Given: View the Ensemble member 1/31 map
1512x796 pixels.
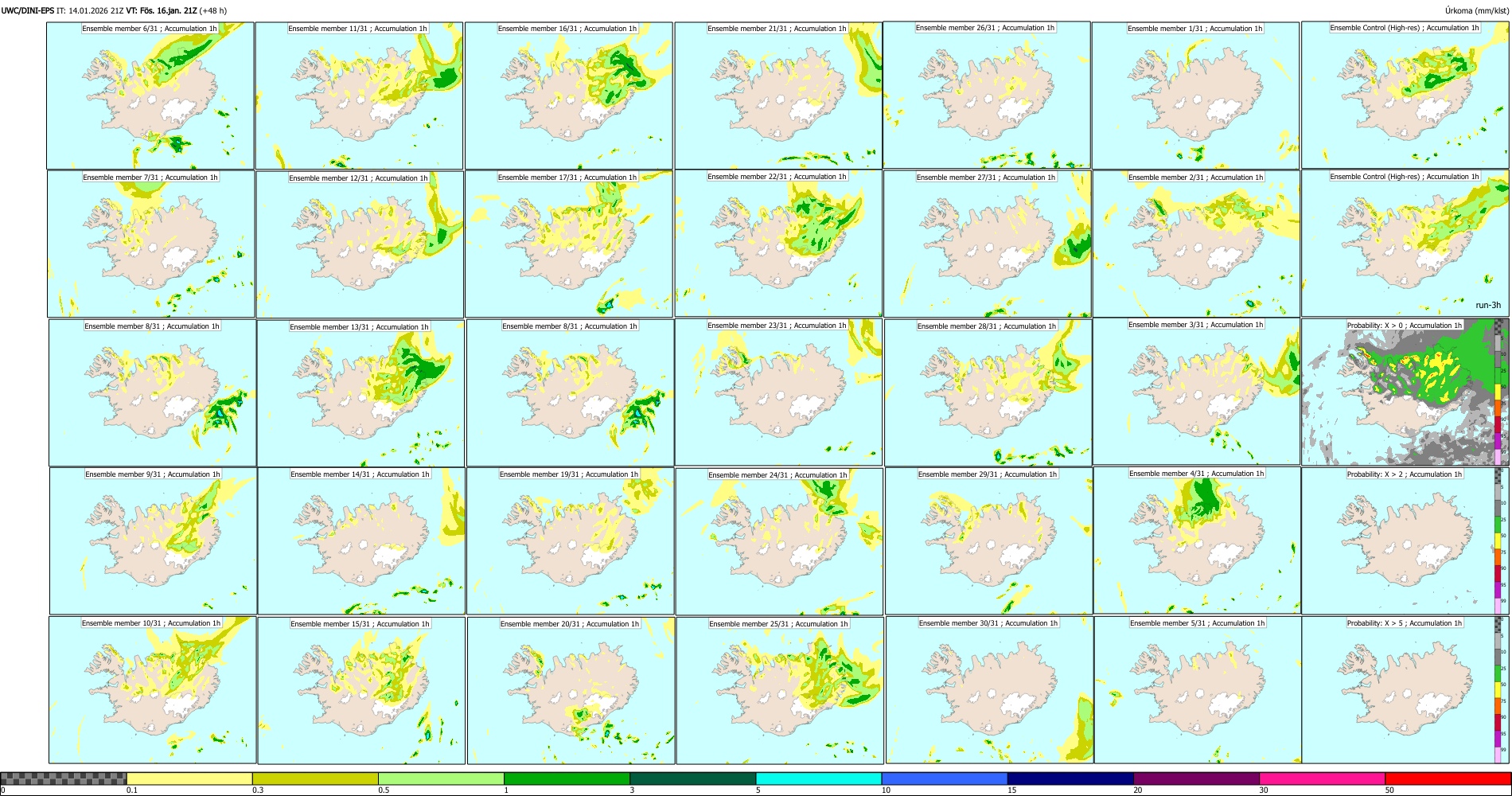Looking at the screenshot, I should [1195, 96].
